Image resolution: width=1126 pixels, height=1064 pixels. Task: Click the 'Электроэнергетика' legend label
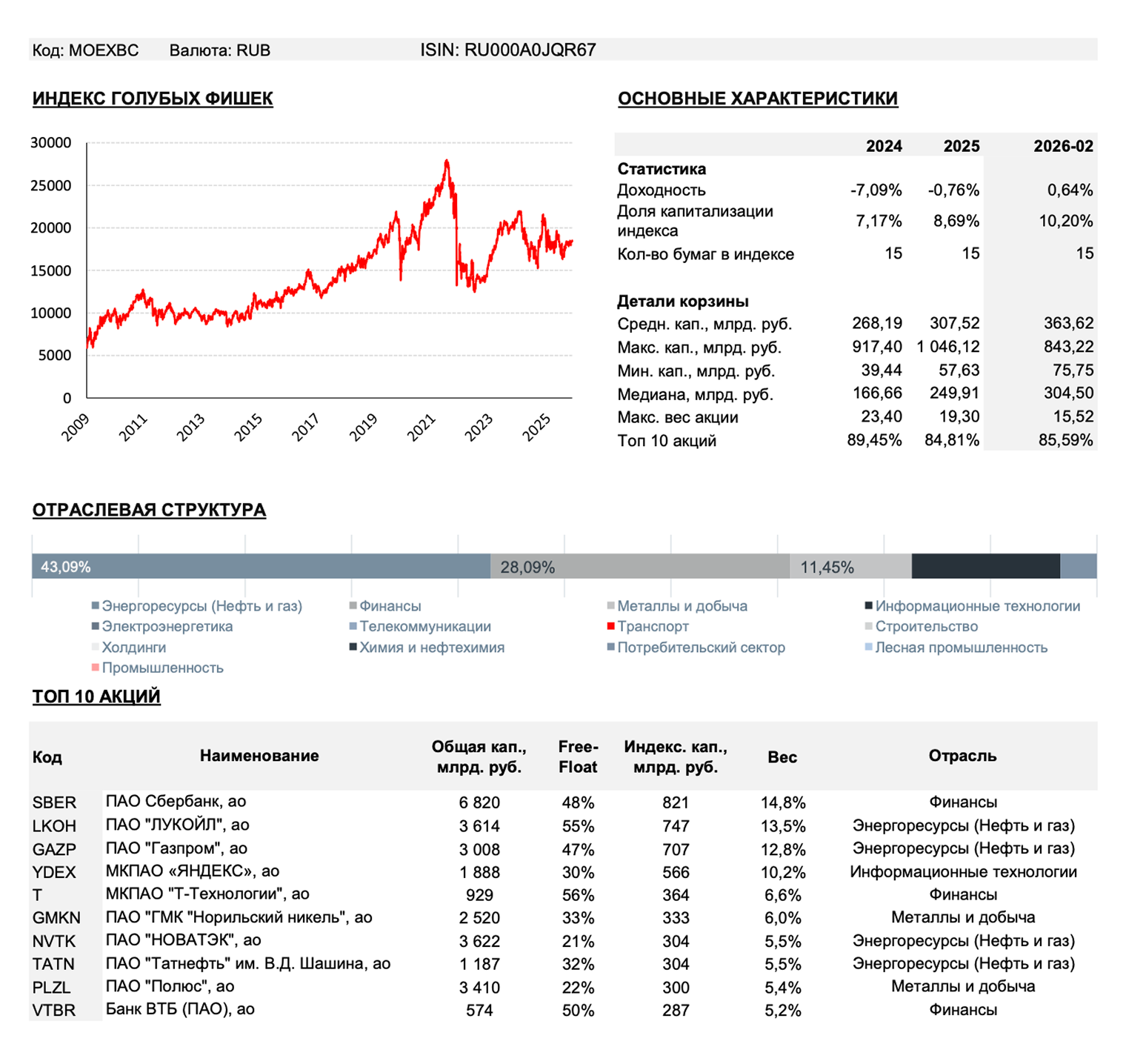167,627
